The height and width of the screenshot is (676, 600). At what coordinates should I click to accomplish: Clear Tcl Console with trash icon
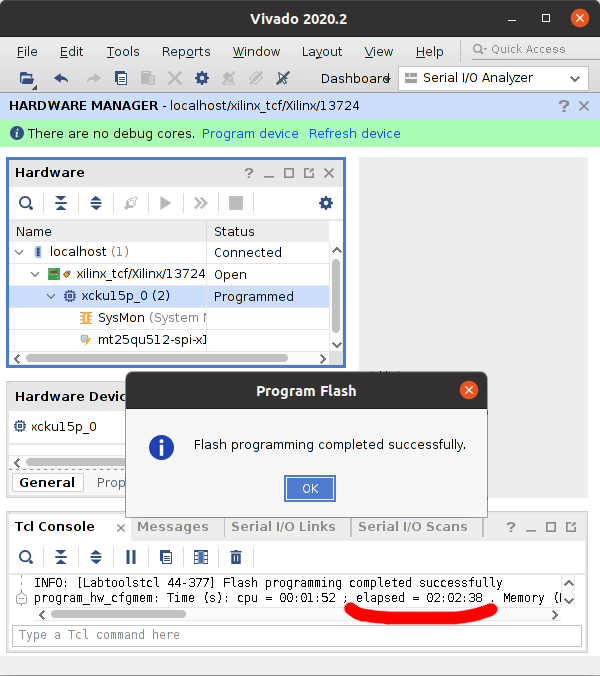click(236, 557)
